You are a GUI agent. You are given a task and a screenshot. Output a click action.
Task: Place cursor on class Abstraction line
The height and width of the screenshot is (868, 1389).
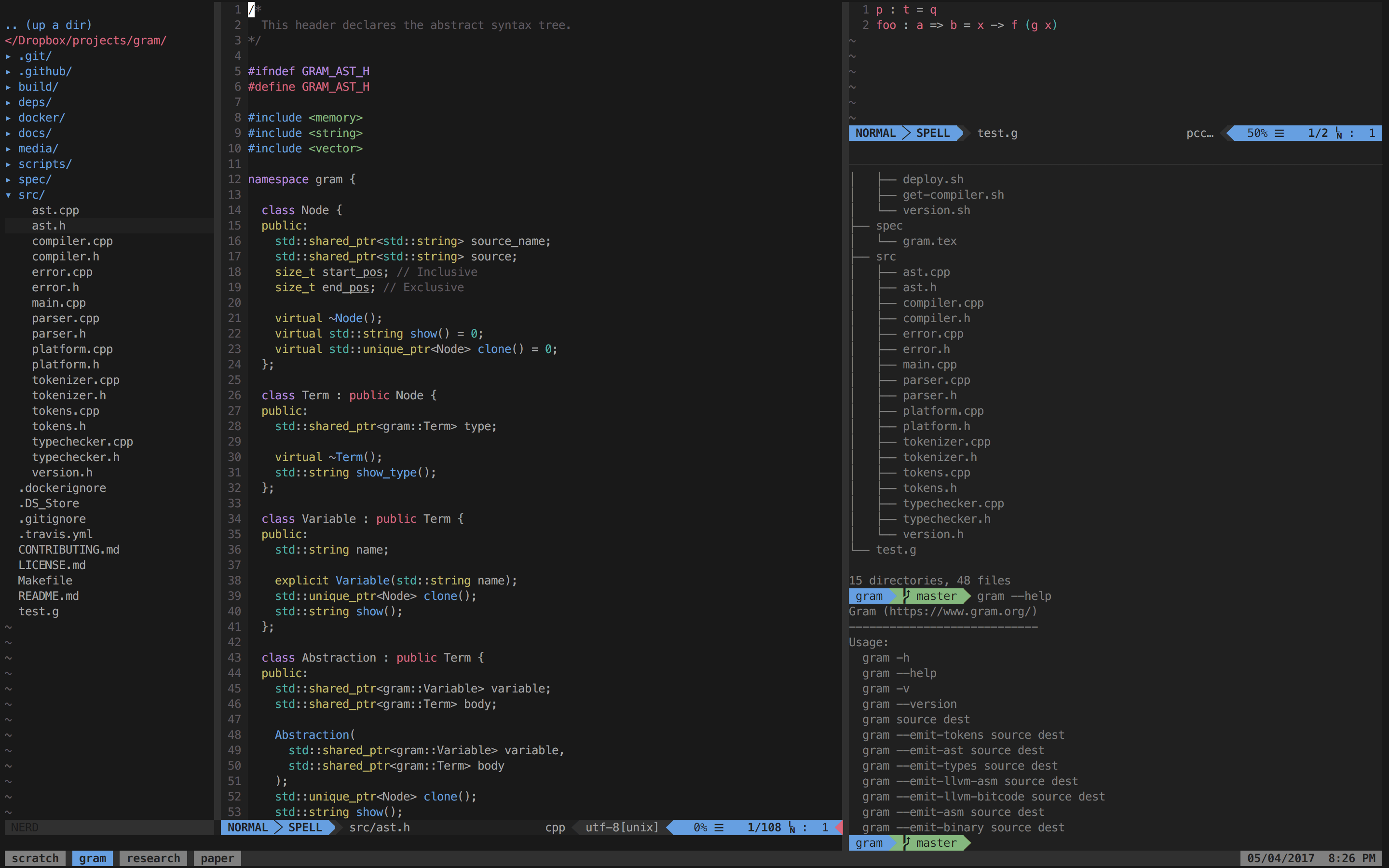372,658
